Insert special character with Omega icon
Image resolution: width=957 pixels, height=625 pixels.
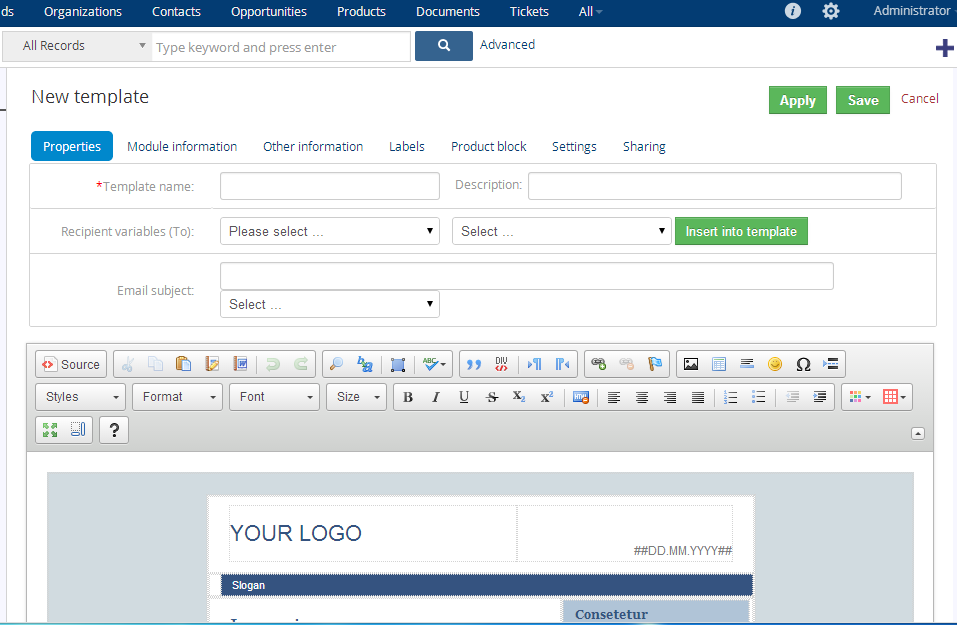point(803,364)
